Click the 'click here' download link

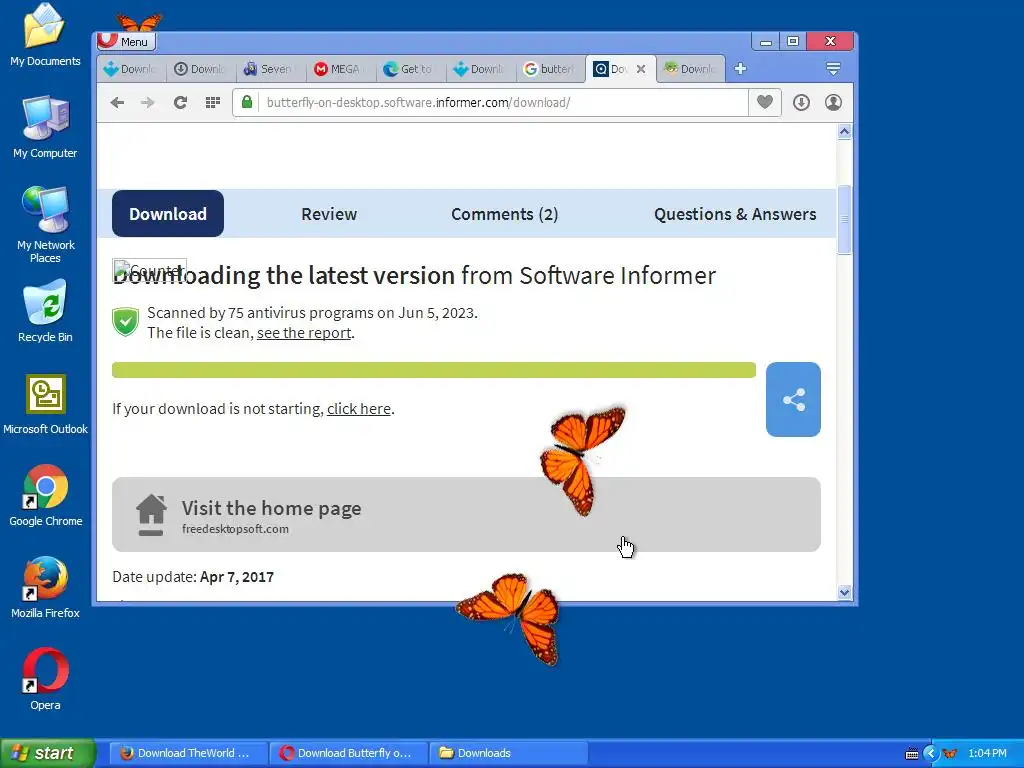(x=359, y=409)
